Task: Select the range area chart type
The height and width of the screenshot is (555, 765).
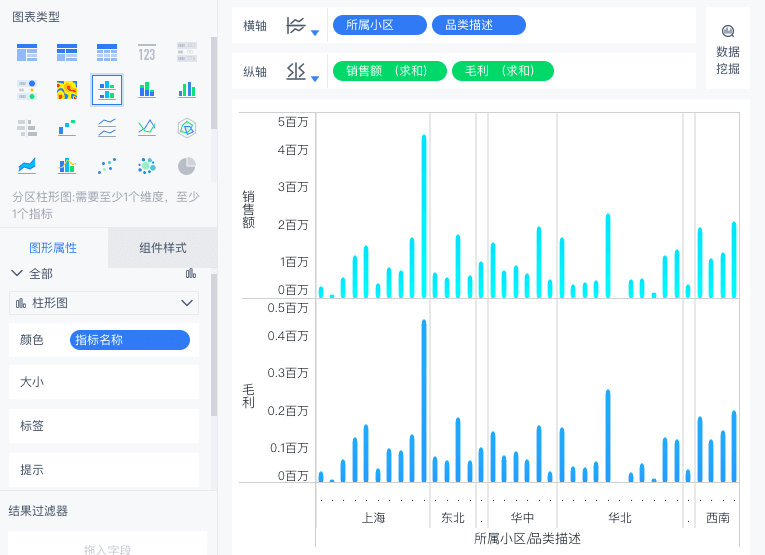Action: [x=27, y=166]
